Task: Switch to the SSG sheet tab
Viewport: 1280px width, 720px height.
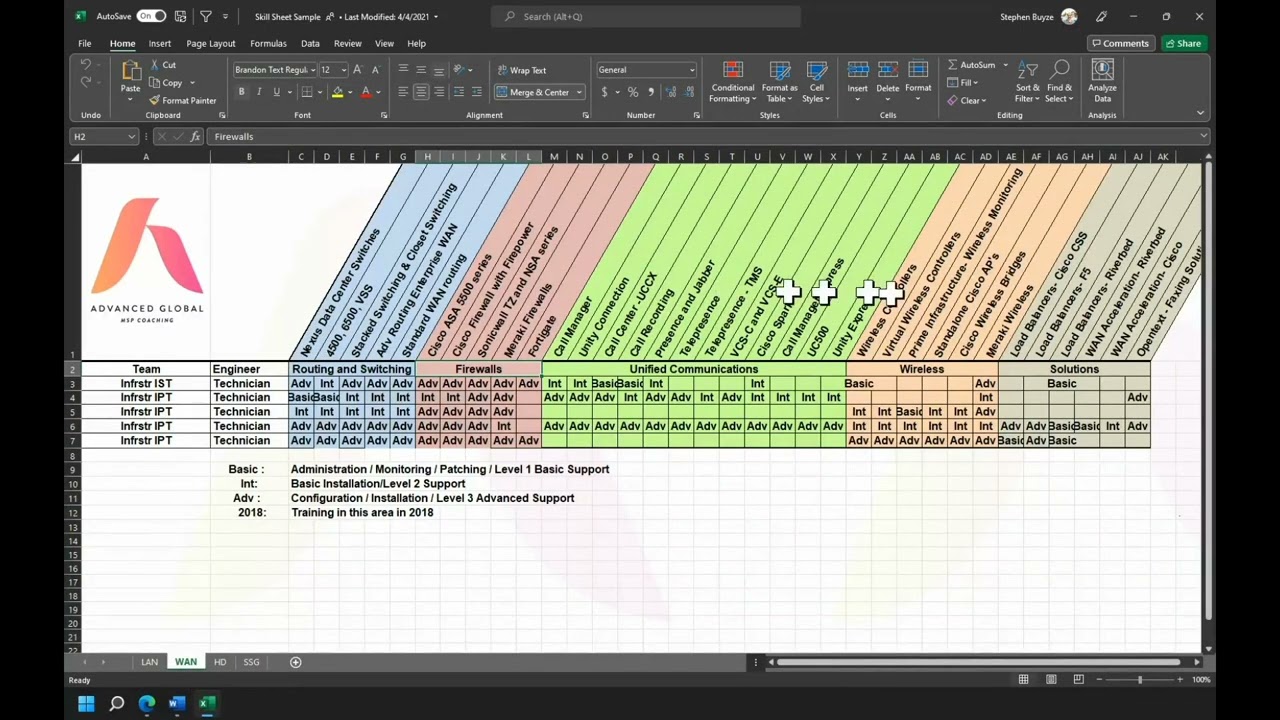Action: point(251,662)
